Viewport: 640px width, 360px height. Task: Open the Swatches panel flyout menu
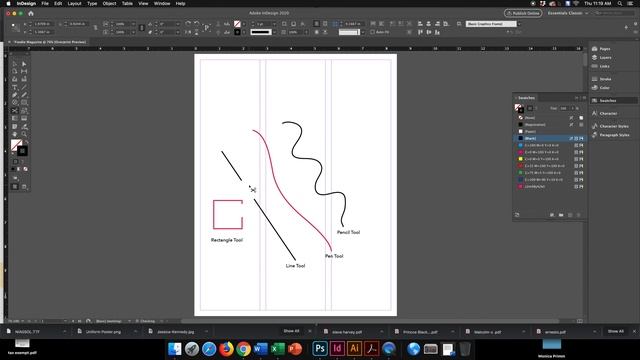click(x=584, y=98)
